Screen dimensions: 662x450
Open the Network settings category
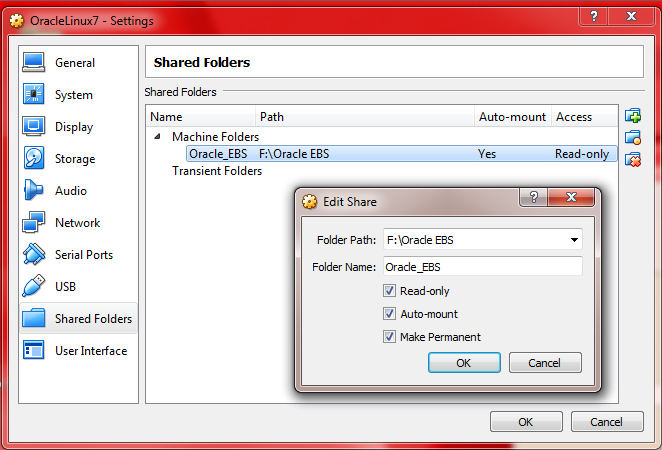coord(79,223)
